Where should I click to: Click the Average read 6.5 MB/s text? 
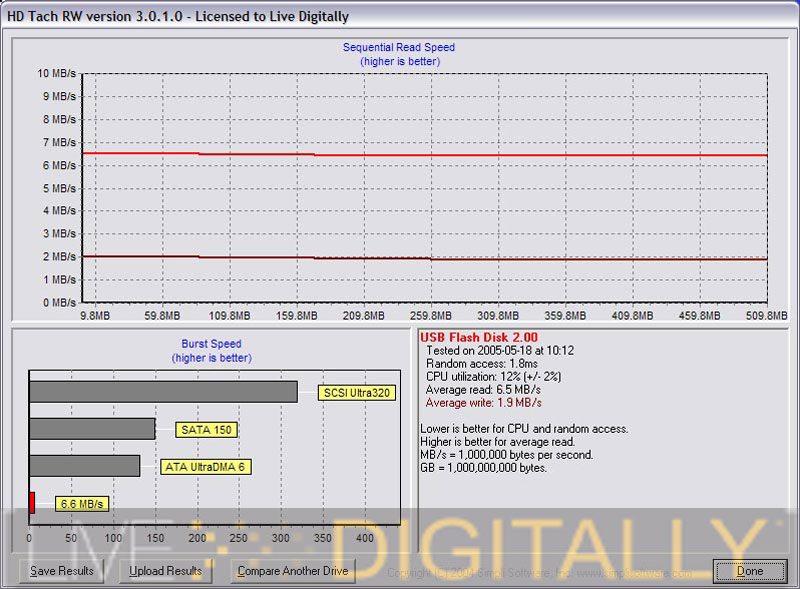[484, 389]
